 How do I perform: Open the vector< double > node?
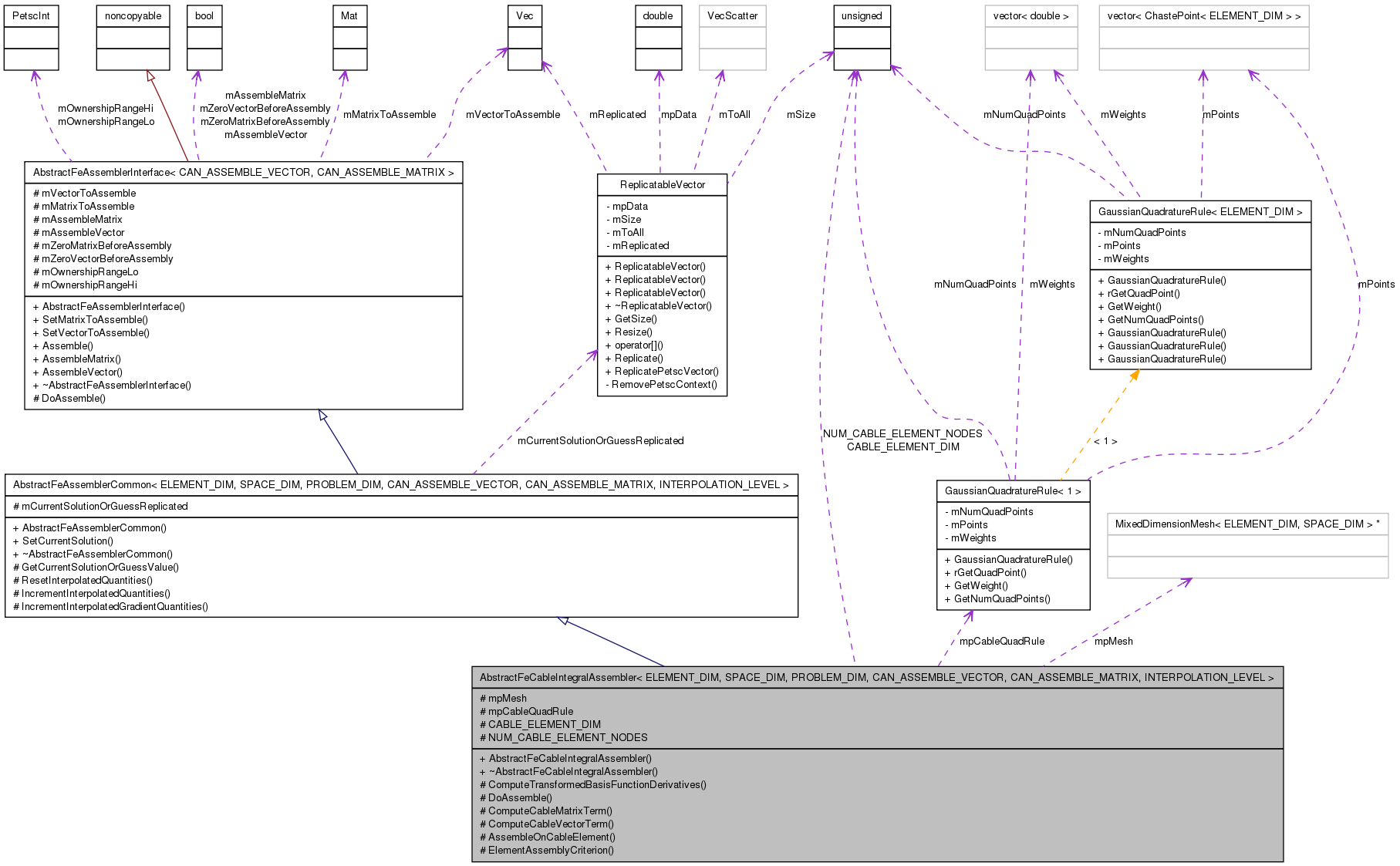tap(1031, 38)
